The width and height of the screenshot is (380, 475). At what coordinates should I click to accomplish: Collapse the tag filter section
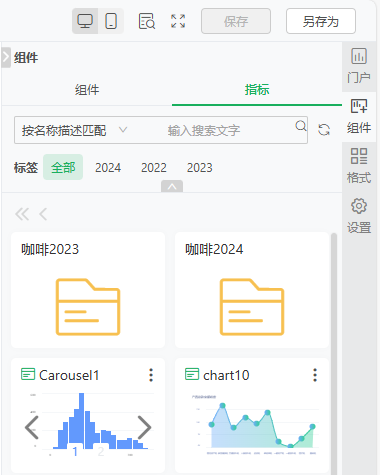pyautogui.click(x=172, y=186)
